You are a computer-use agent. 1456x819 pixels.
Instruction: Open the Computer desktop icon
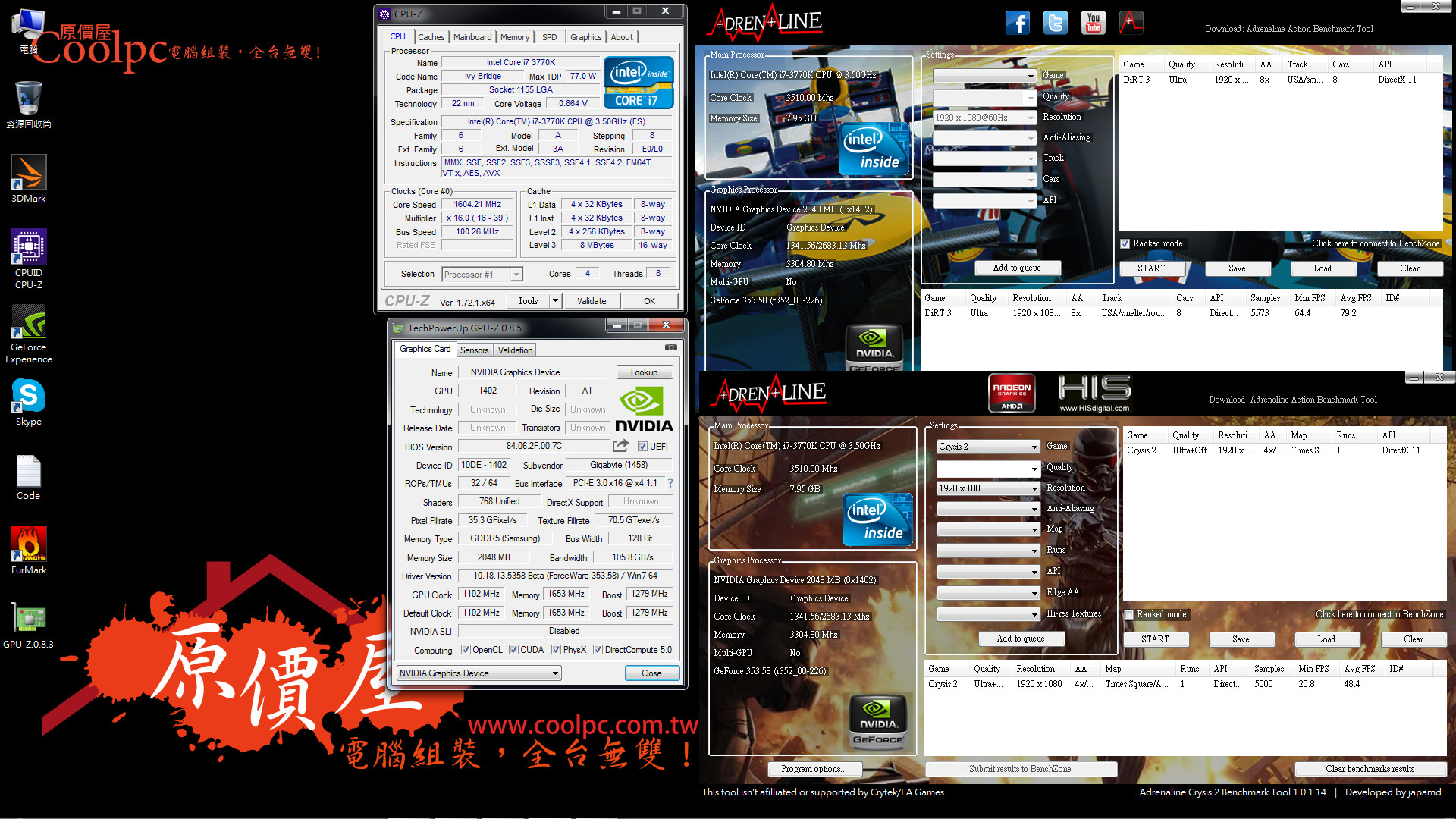(x=28, y=30)
